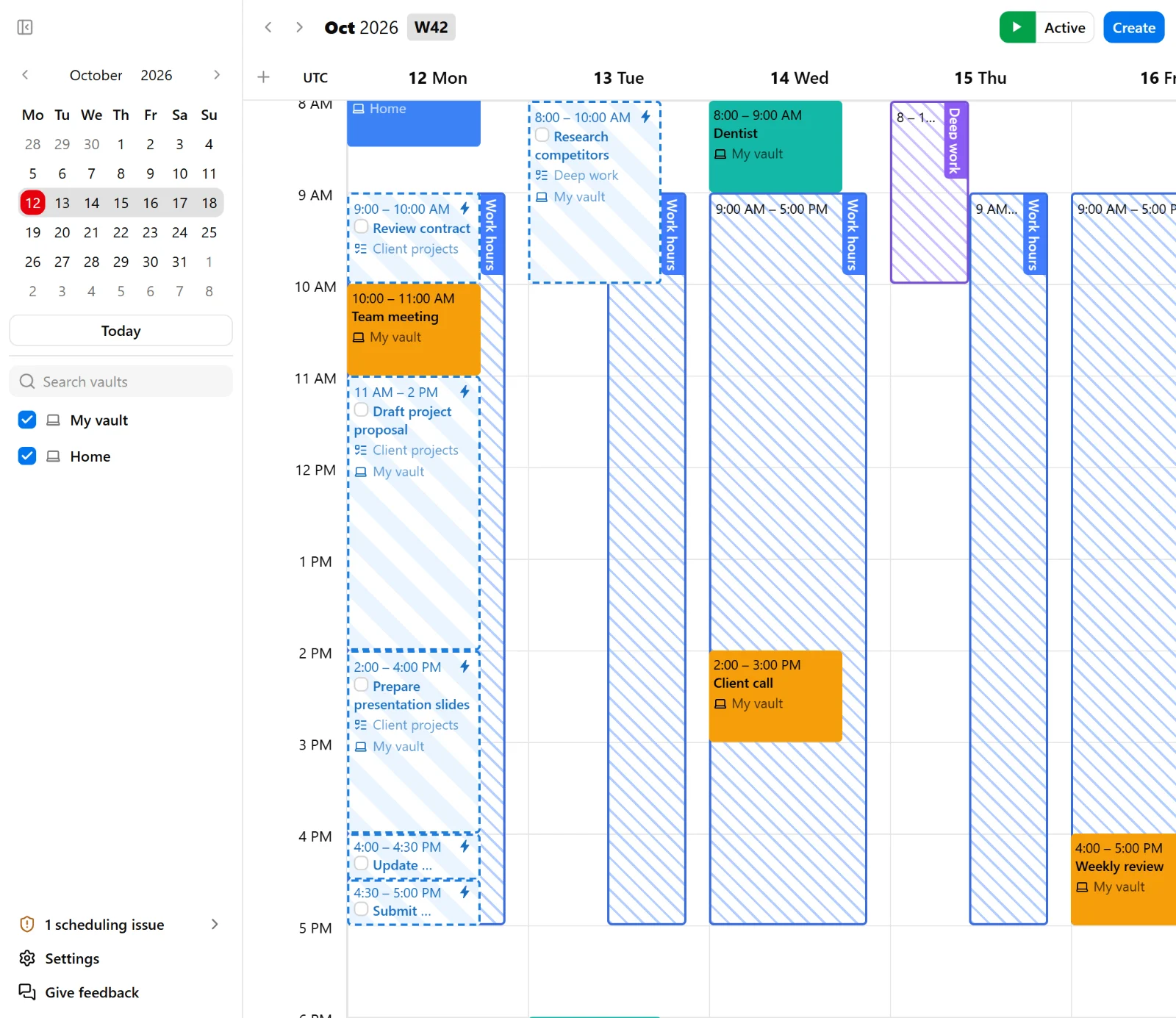Click the Give feedback chat icon
The width and height of the screenshot is (1176, 1018).
coord(27,992)
